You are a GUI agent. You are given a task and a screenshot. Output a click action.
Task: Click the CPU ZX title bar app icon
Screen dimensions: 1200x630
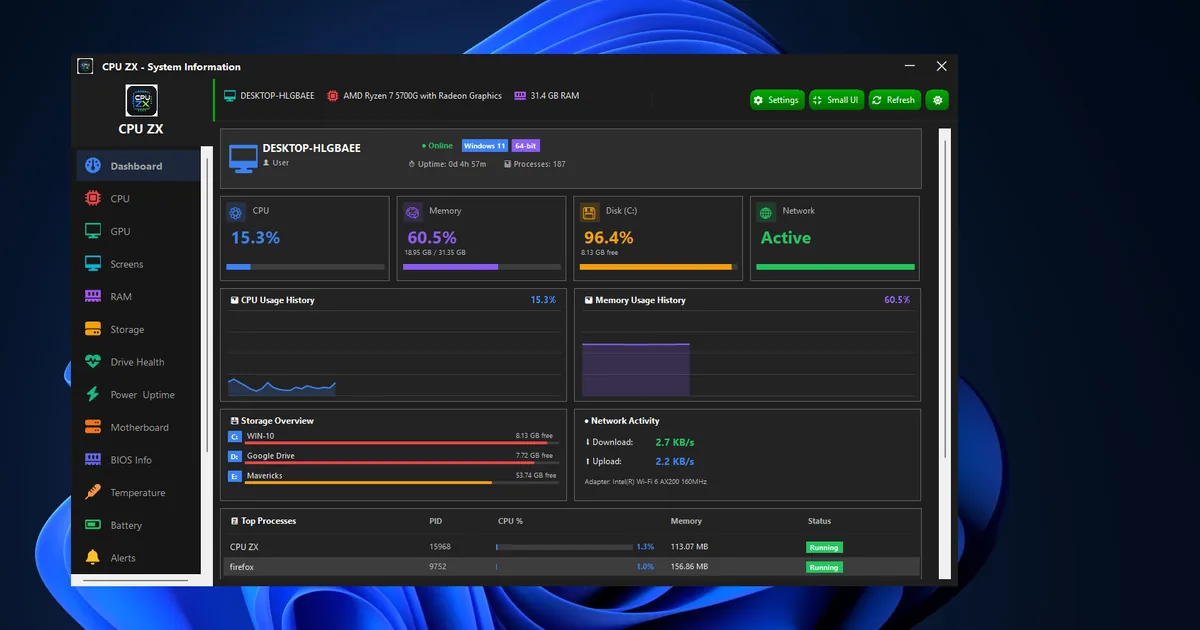point(86,67)
